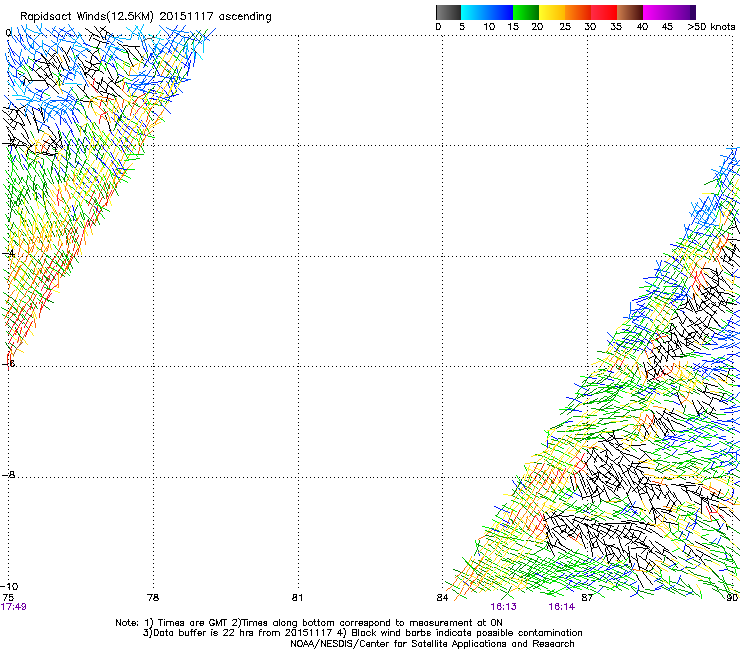Click the longitude label 78
The width and height of the screenshot is (740, 650).
(153, 598)
